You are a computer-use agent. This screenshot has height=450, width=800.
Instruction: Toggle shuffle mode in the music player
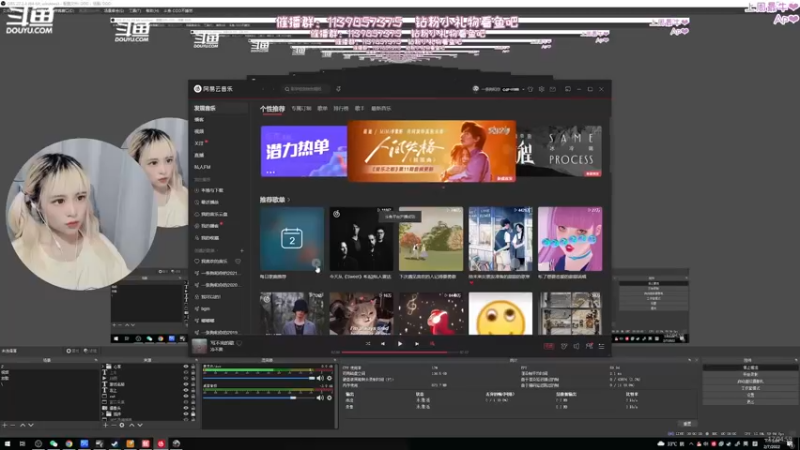[x=368, y=344]
